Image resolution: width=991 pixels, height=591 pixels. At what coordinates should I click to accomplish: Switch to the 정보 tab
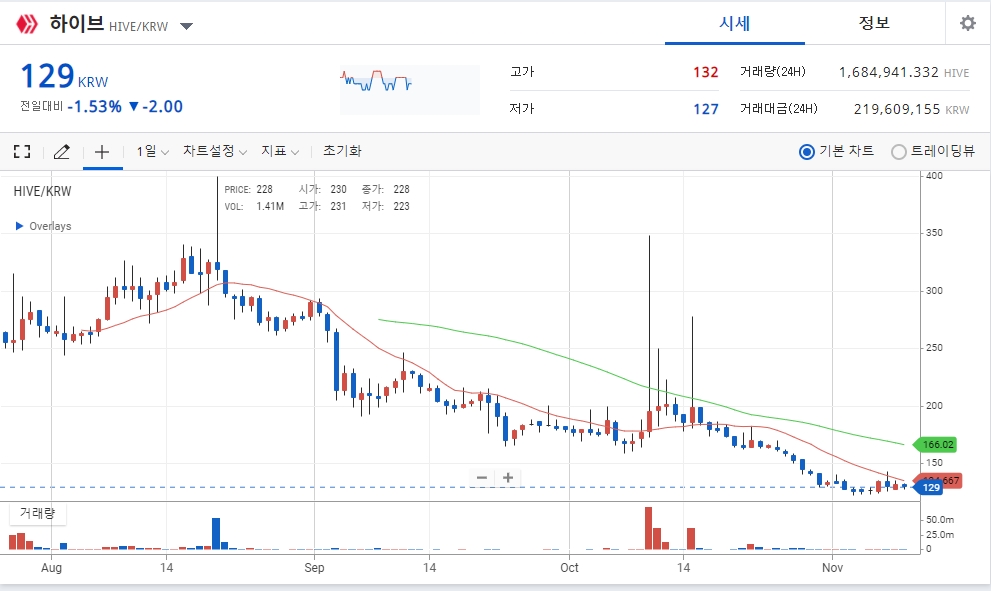pos(874,23)
